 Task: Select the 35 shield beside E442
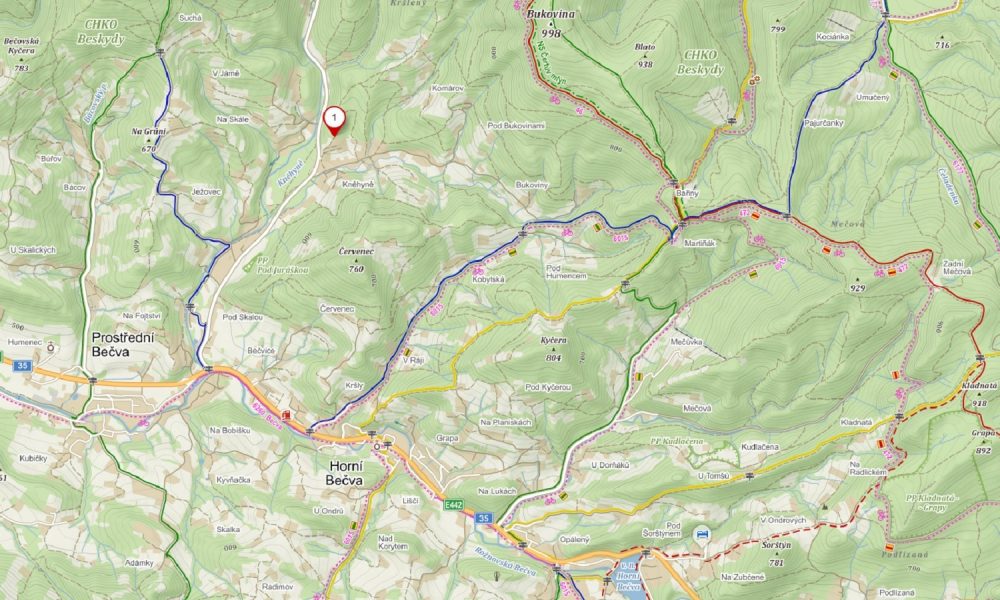click(x=483, y=518)
